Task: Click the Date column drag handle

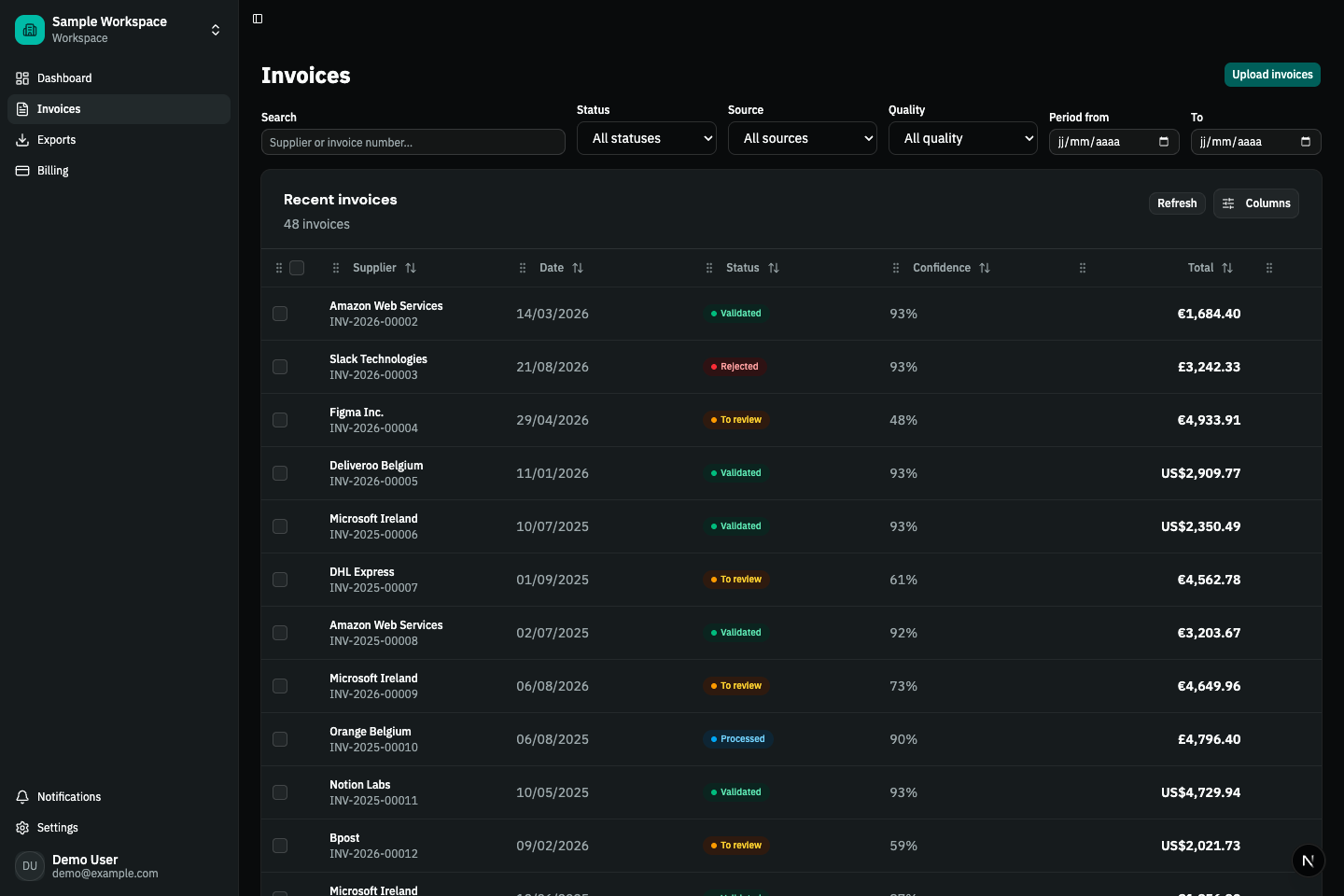Action: [x=523, y=268]
